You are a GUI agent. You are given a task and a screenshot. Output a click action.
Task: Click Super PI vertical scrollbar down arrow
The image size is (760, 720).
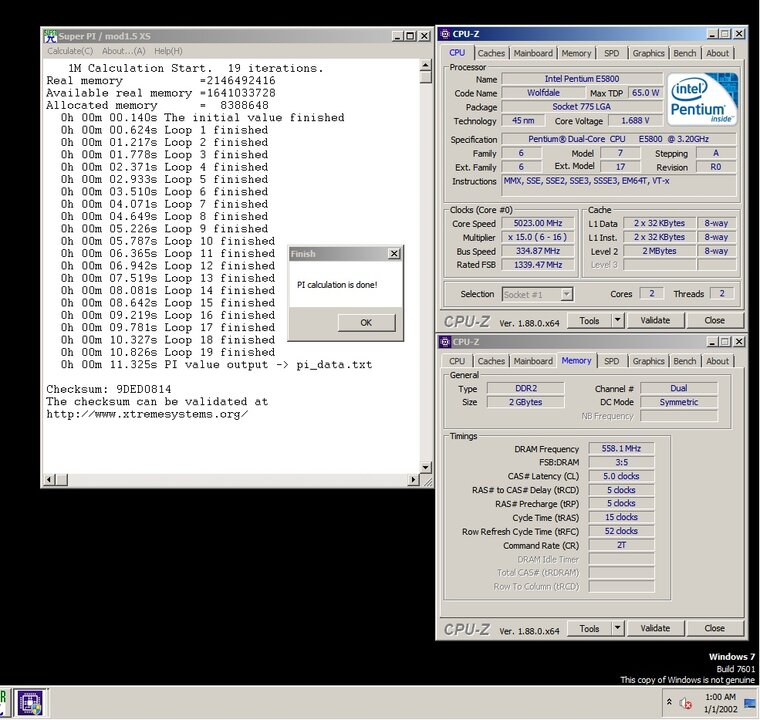(x=426, y=467)
